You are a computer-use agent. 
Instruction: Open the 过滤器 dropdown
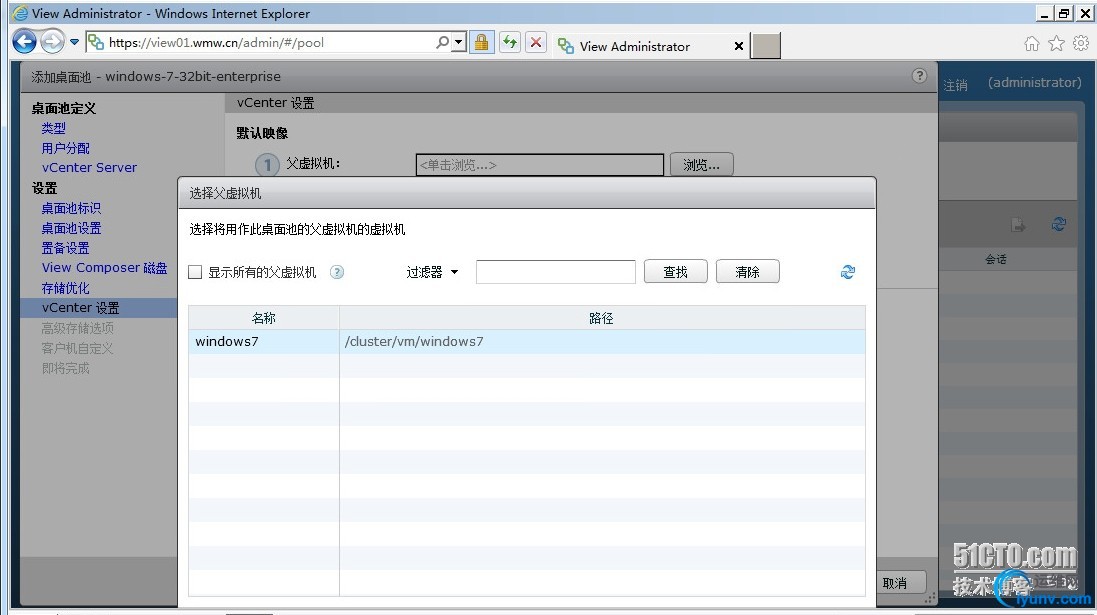click(x=432, y=272)
